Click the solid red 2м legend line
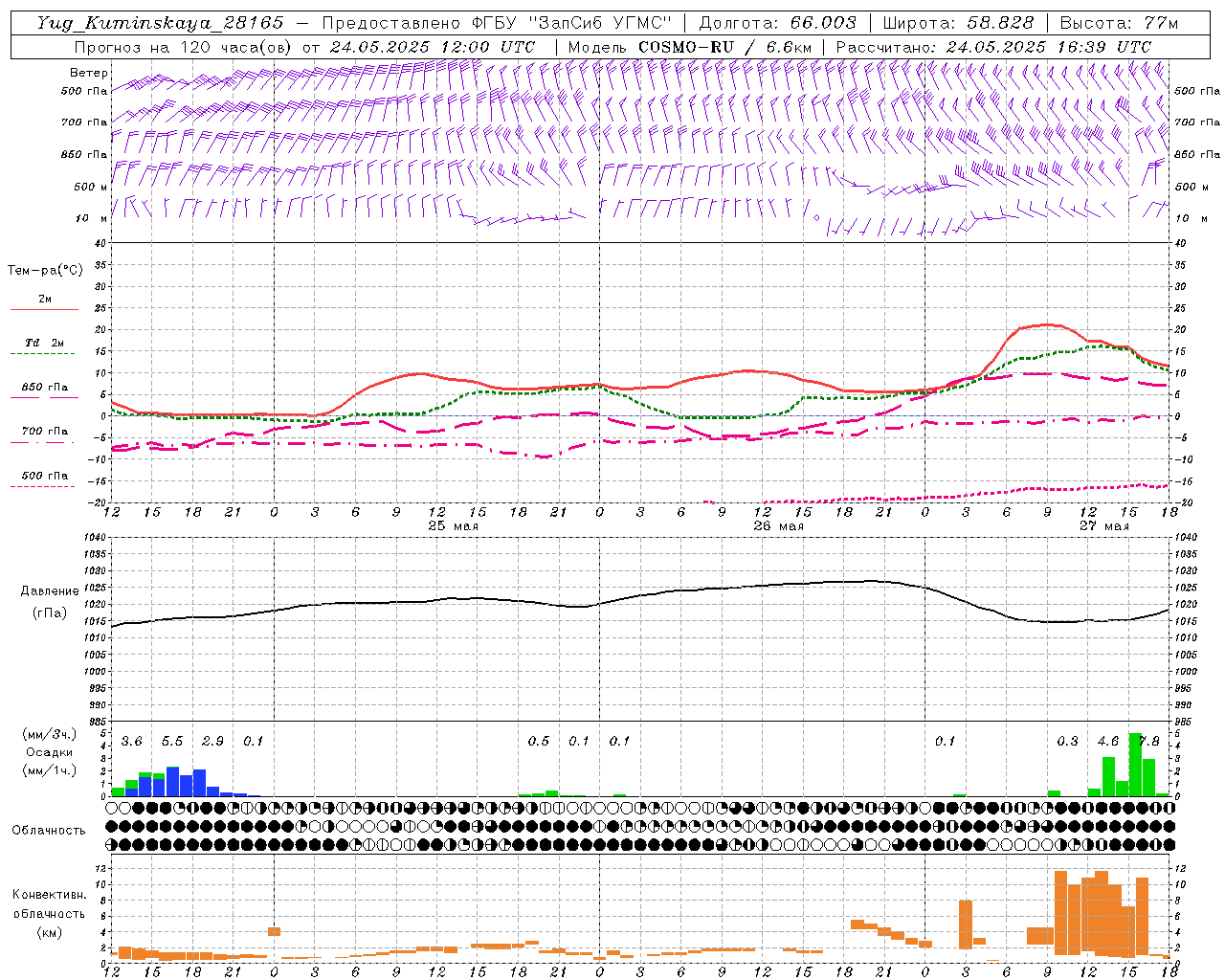This screenshot has height=980, width=1225. [44, 309]
